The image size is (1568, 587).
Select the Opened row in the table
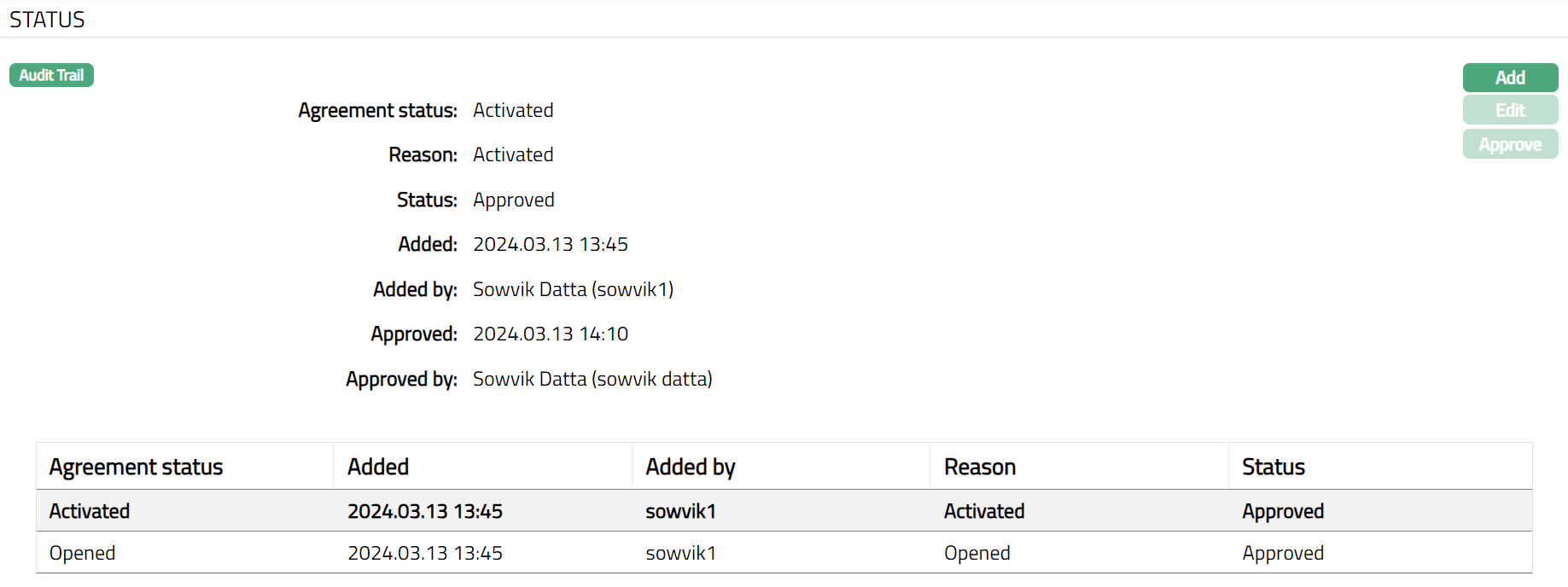tap(82, 553)
